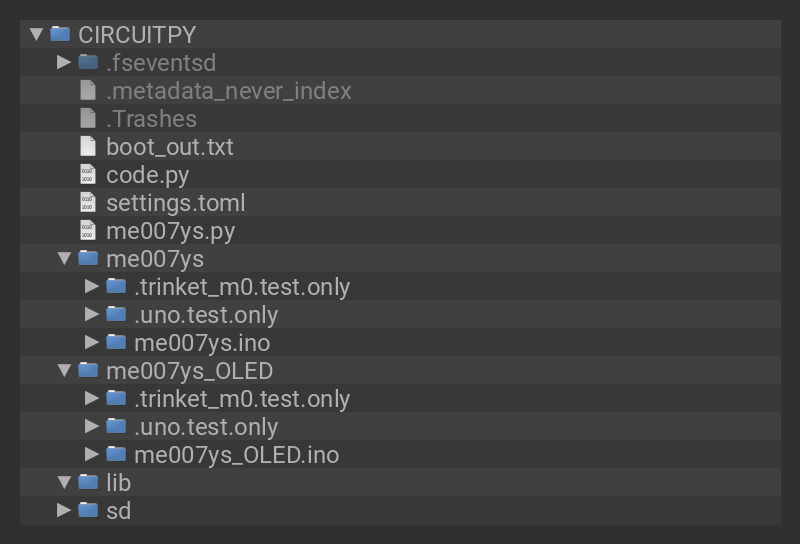Viewport: 800px width, 544px height.
Task: Select .uno.test.only under me007ys_OLED
Action: point(205,427)
